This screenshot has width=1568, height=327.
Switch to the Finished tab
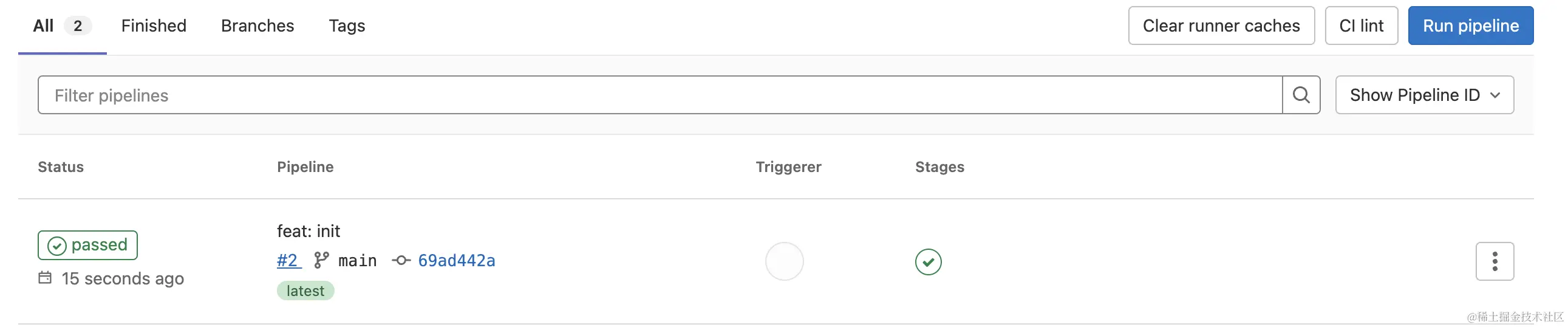click(154, 26)
